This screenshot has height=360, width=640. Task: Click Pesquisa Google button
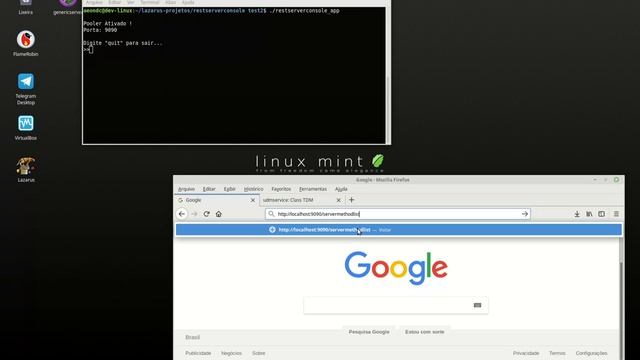coord(369,332)
